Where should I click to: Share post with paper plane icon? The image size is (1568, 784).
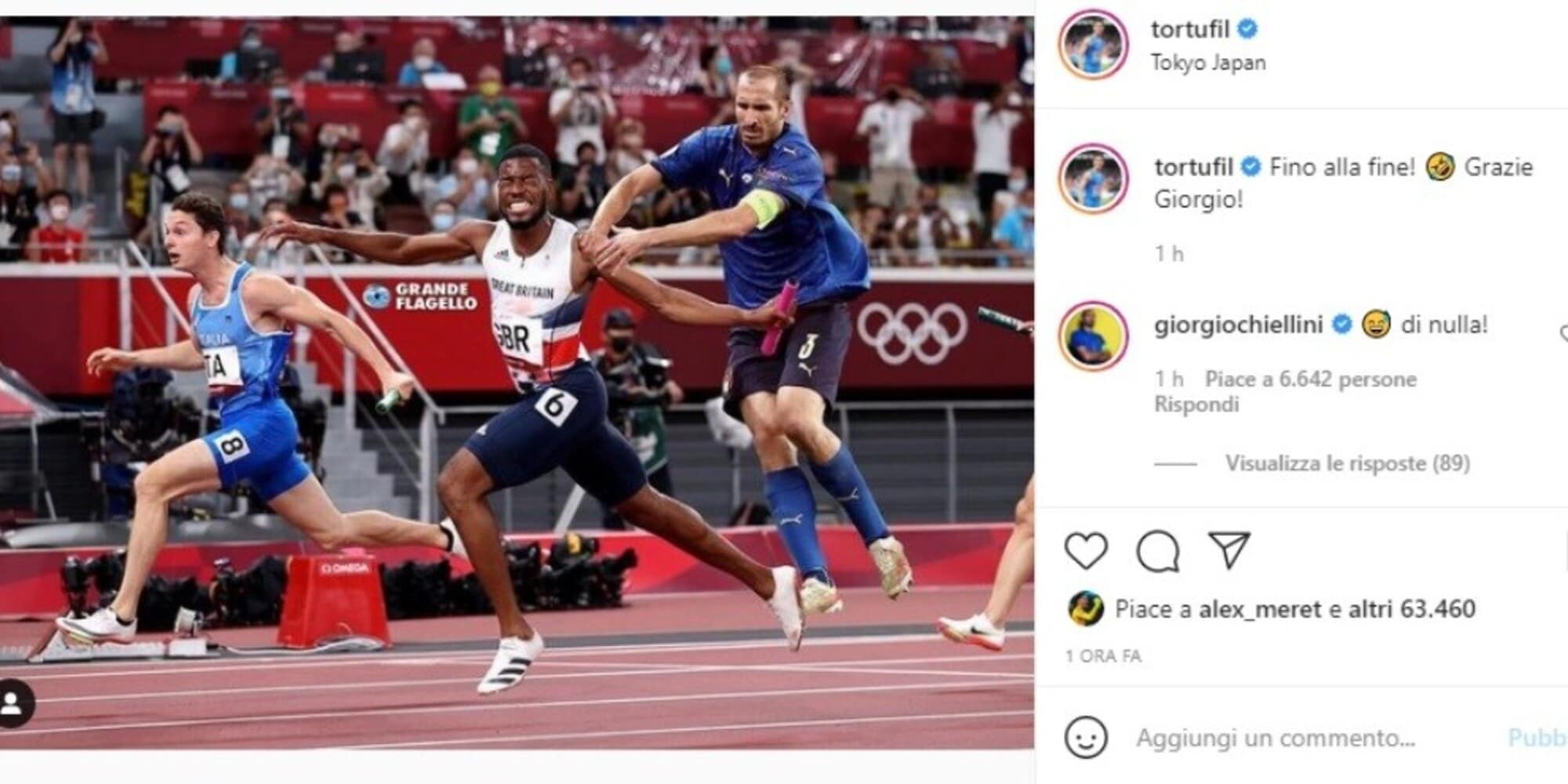pos(1228,550)
